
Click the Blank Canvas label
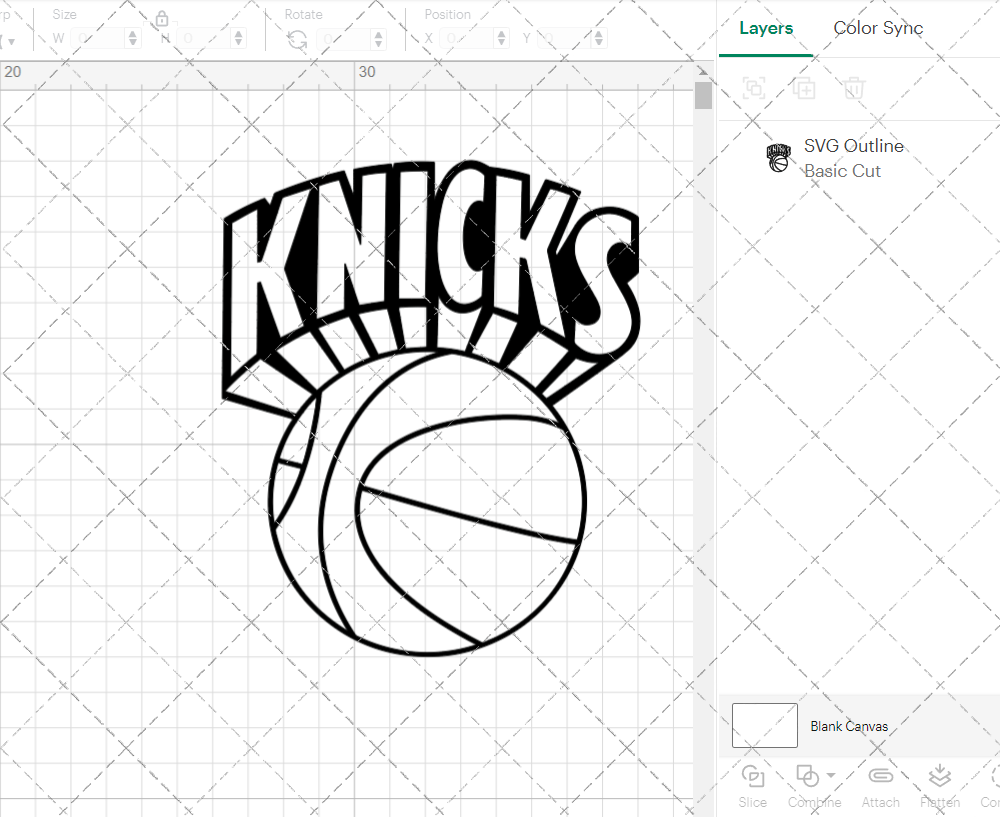click(x=849, y=726)
